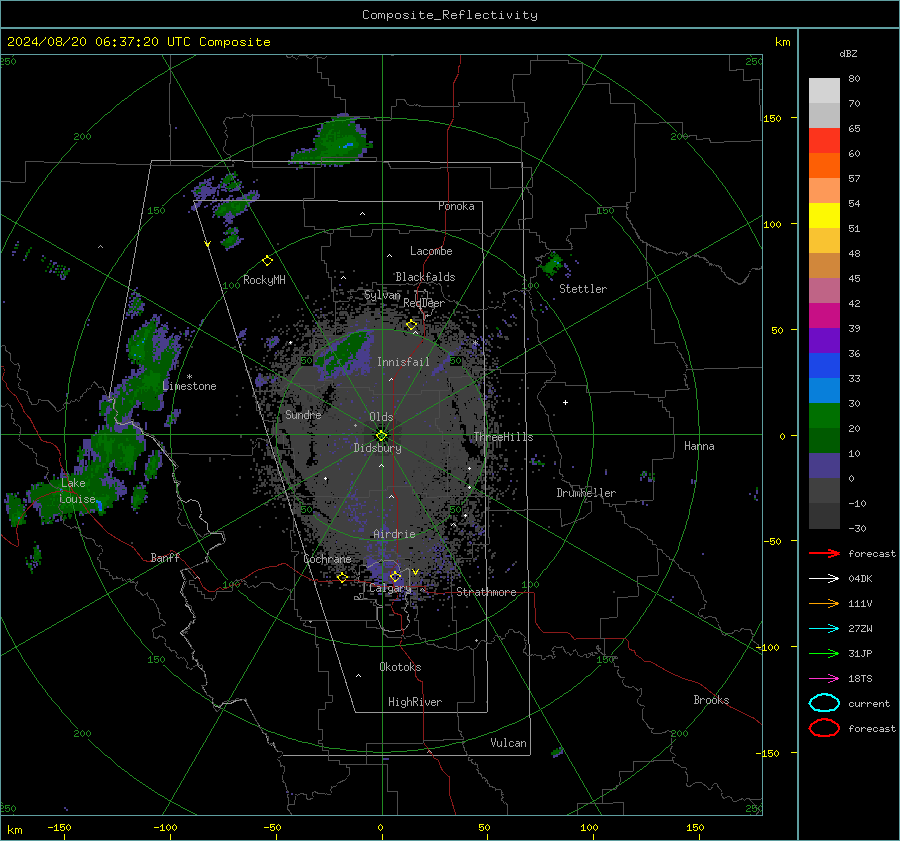Click the Vulcan map label
This screenshot has height=841, width=900.
[x=508, y=743]
